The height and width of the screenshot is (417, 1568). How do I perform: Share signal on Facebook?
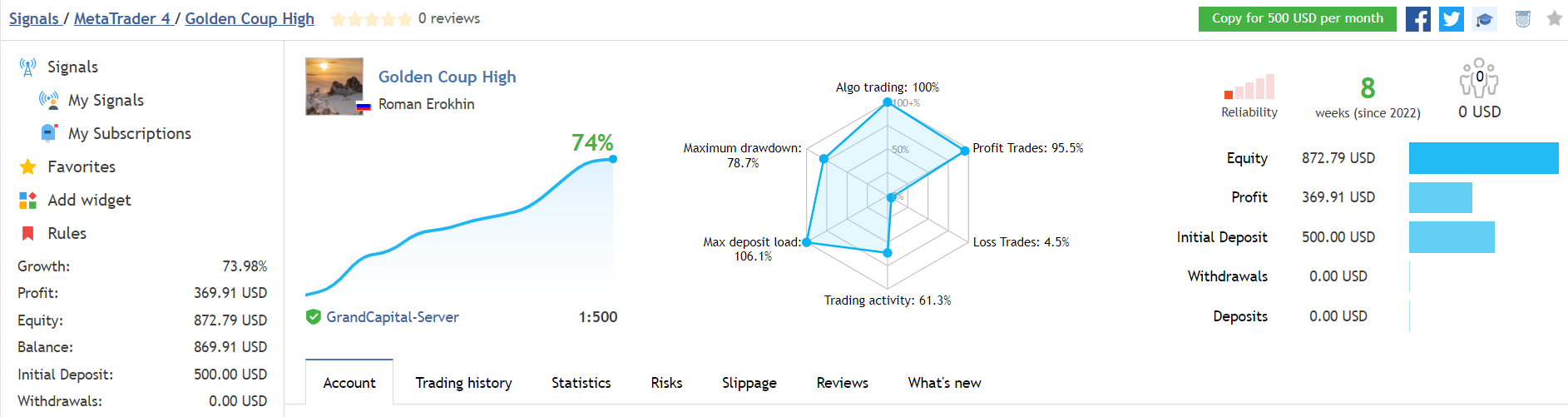(x=1418, y=19)
